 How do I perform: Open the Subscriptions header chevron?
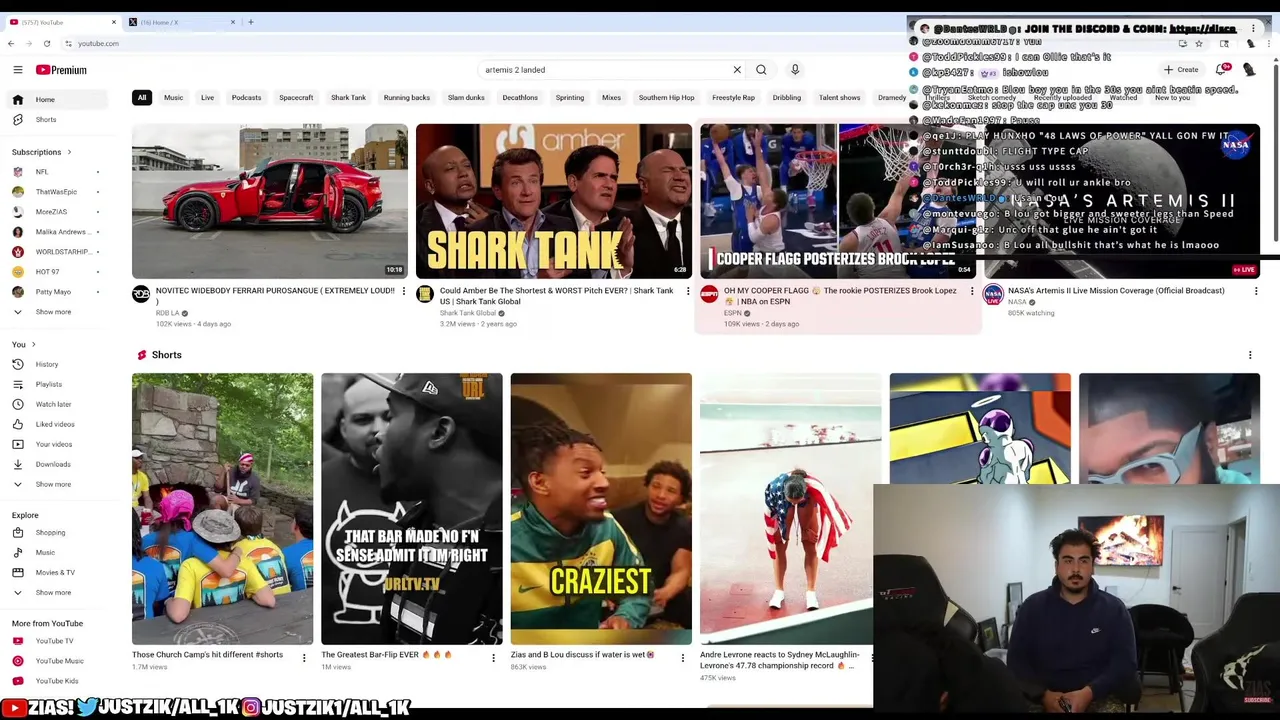tap(69, 152)
